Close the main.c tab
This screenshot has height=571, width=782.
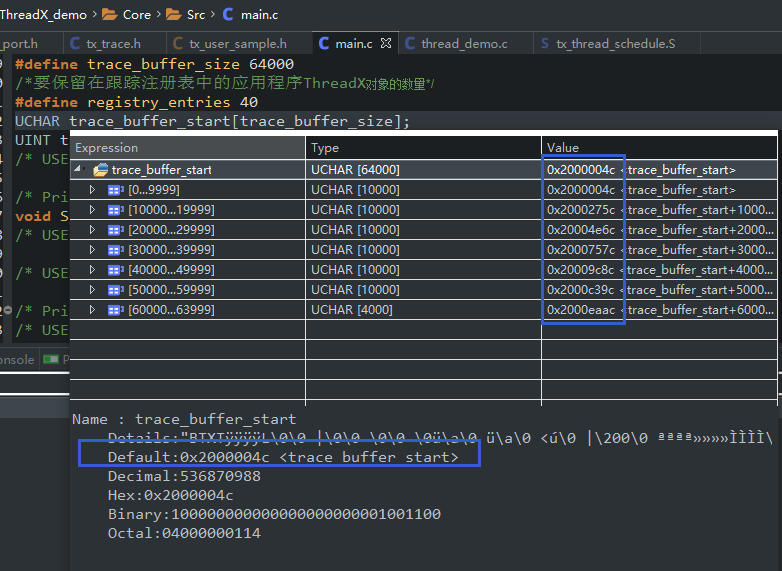coord(386,43)
